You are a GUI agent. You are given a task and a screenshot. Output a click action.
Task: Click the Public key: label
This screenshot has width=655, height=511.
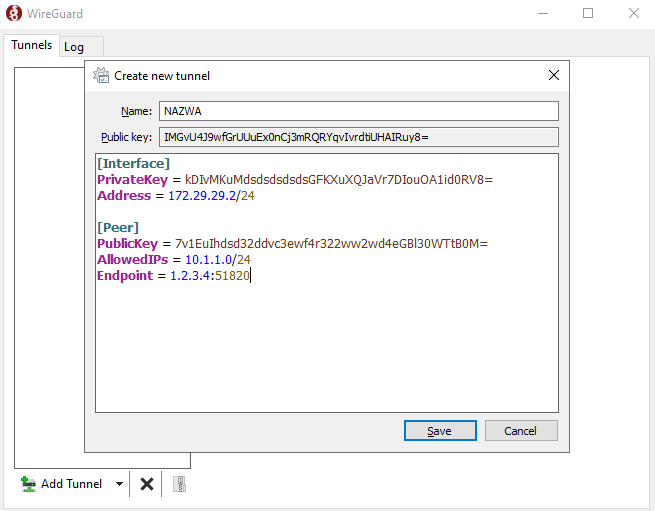[127, 137]
